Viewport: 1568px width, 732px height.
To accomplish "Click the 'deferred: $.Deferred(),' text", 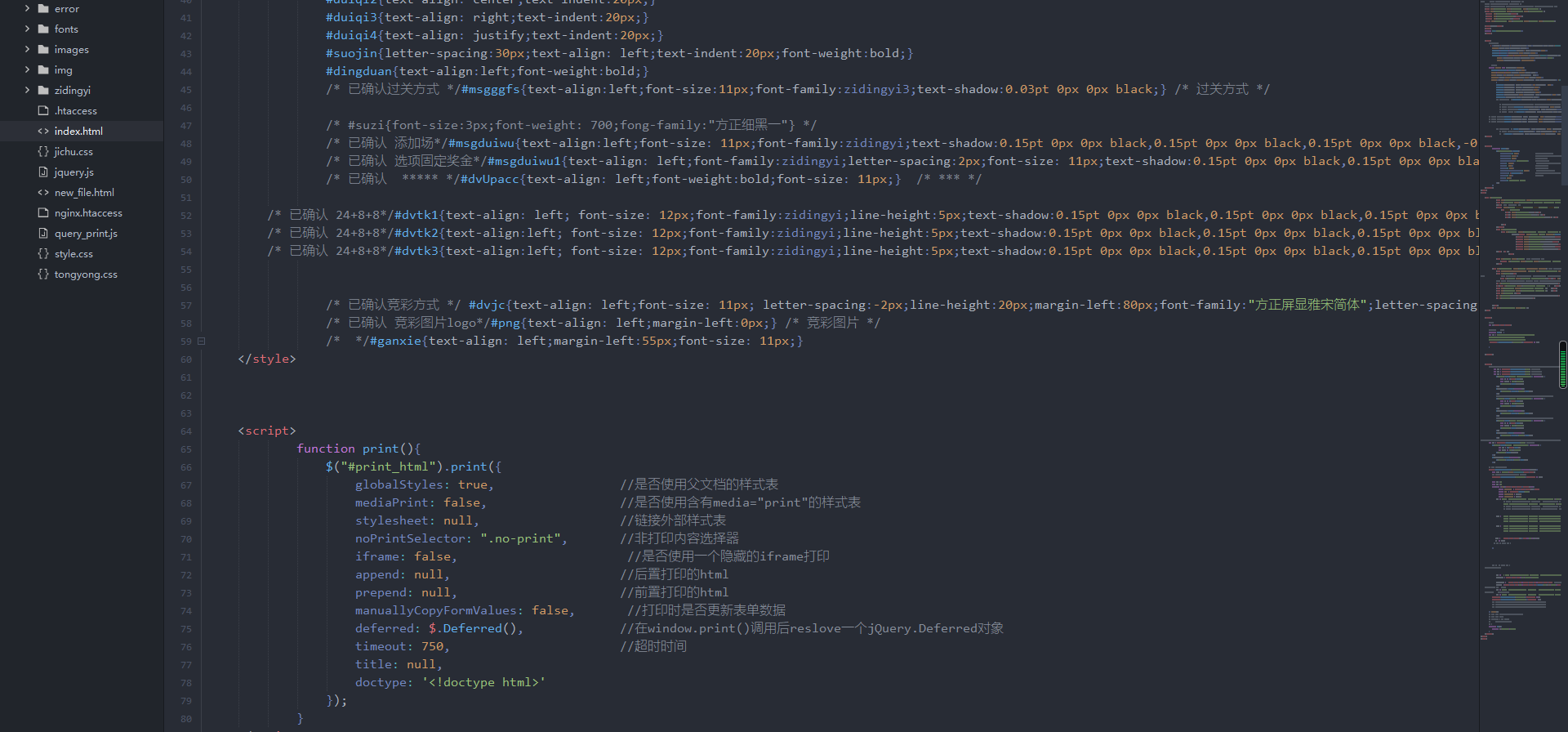I will (439, 628).
